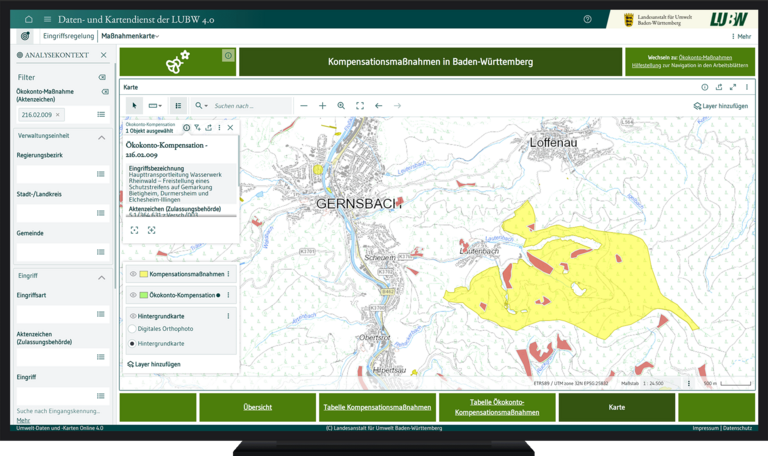Click the home icon in header
This screenshot has width=768, height=456.
(x=28, y=19)
